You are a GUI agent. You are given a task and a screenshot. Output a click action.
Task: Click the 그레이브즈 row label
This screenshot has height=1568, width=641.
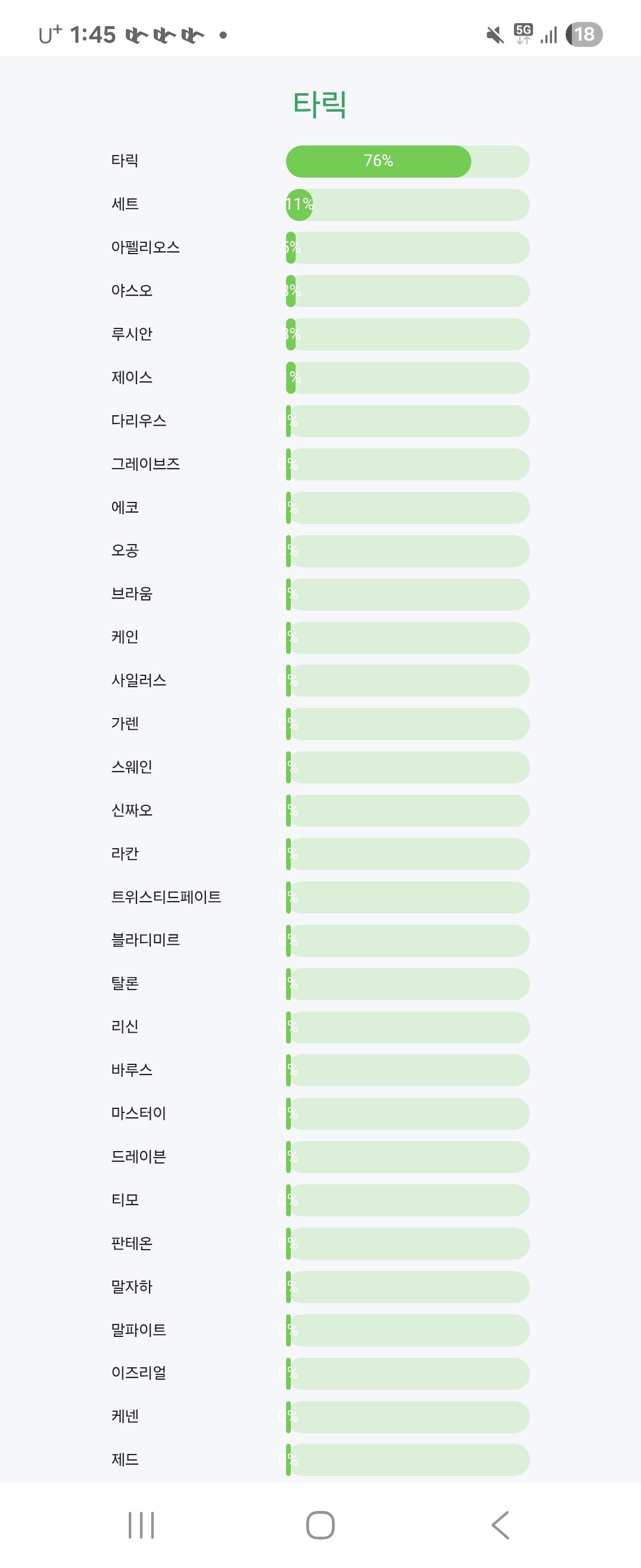[x=145, y=464]
